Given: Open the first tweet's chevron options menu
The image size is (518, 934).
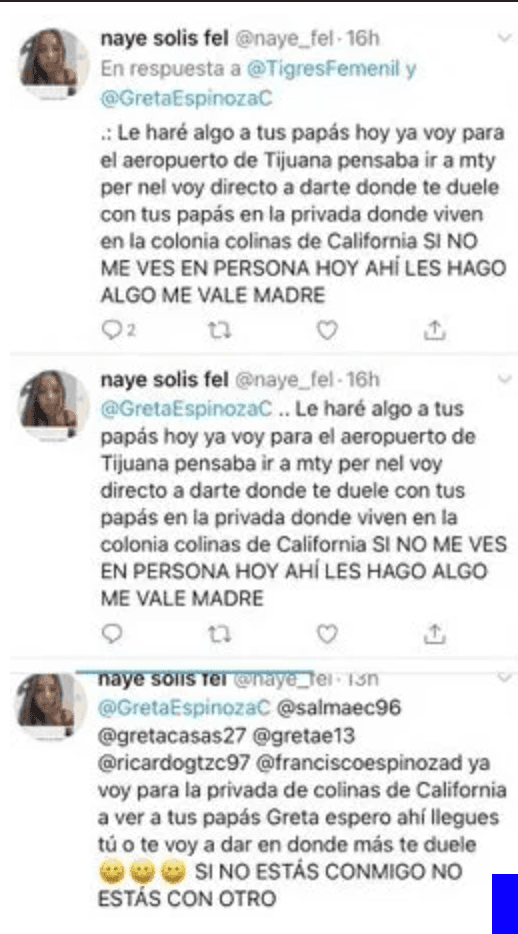Looking at the screenshot, I should point(504,38).
